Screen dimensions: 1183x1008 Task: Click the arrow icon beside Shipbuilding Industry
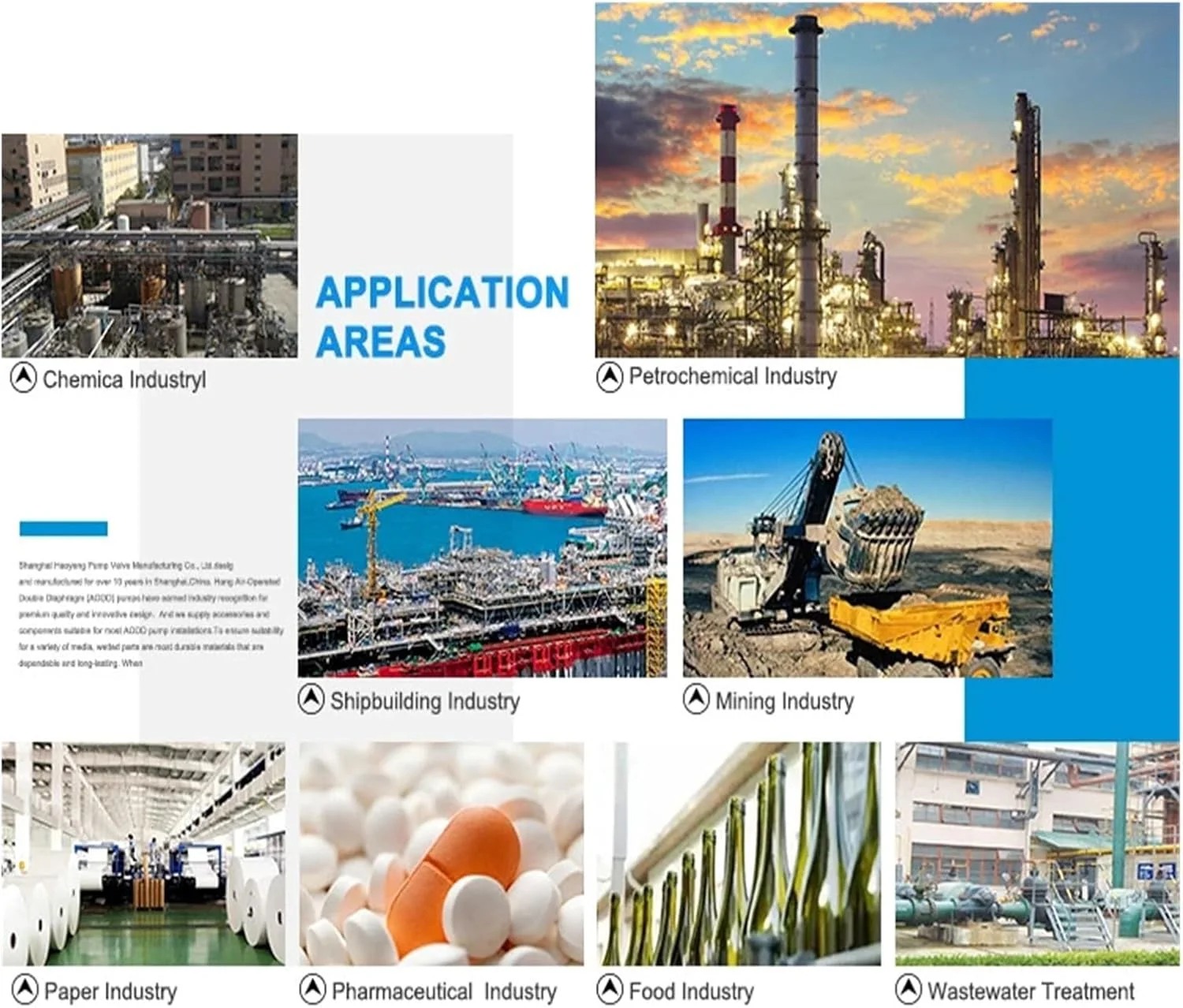point(312,700)
